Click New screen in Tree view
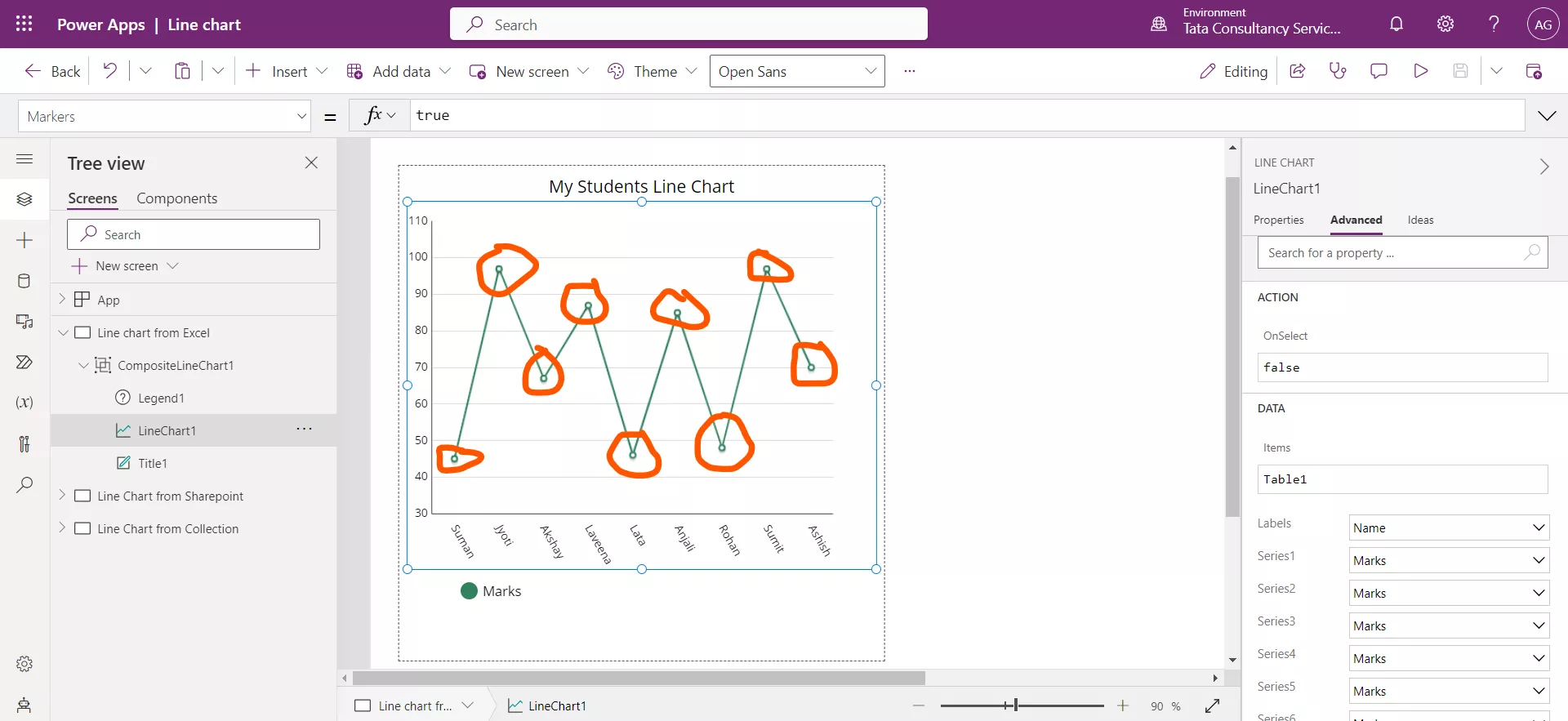The image size is (1568, 721). pos(125,265)
